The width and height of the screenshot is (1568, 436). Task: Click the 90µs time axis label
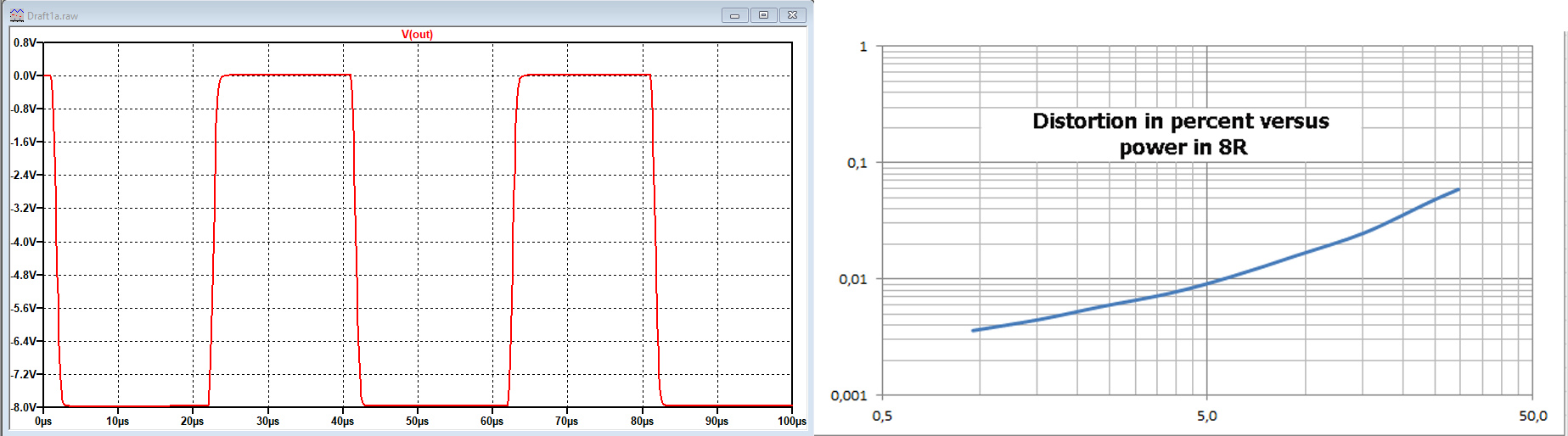[x=717, y=421]
